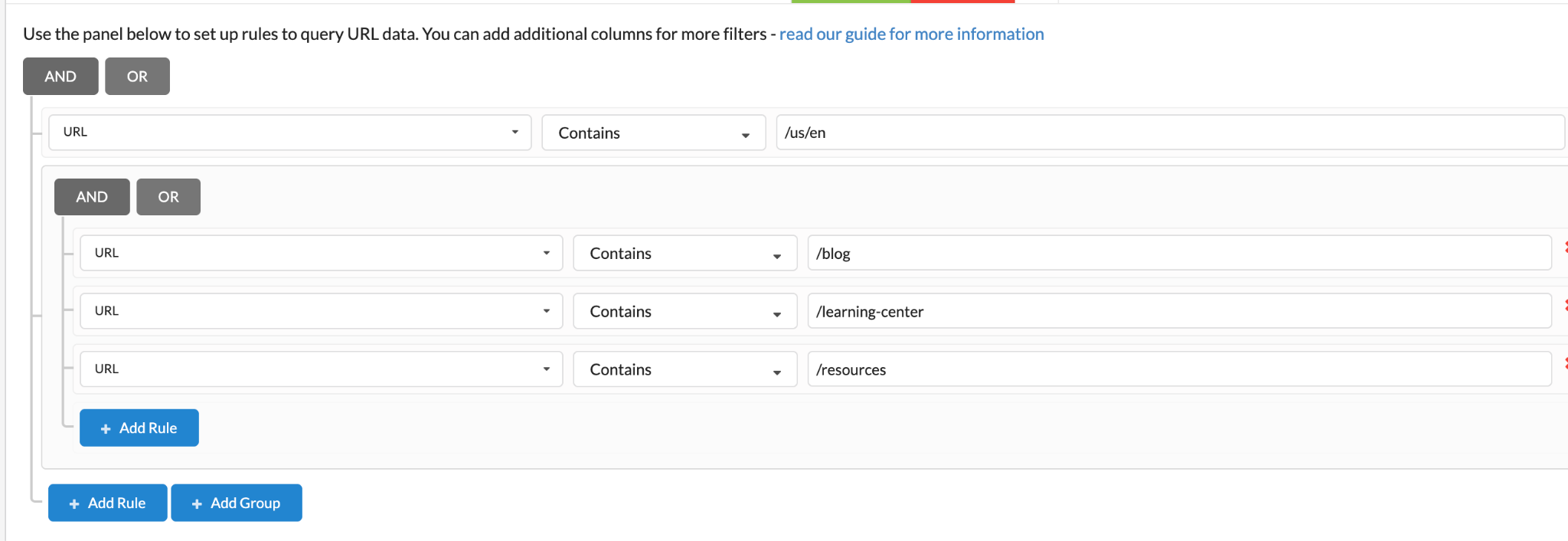
Task: Select the top-level OR condition toggle
Action: point(137,77)
